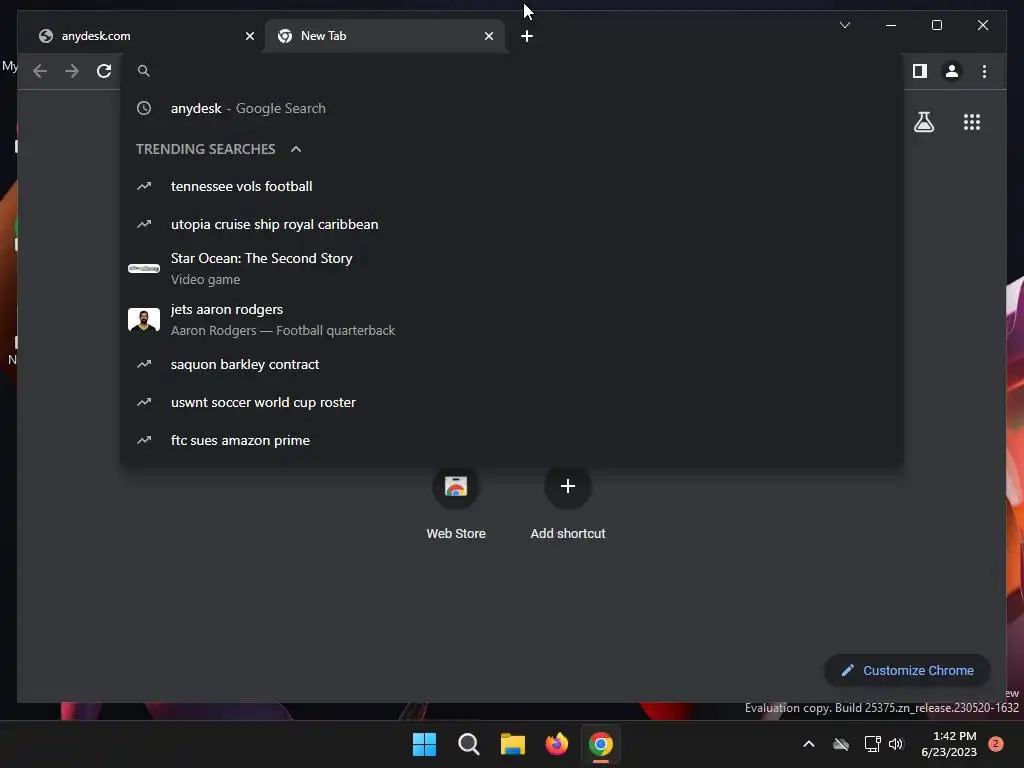1024x768 pixels.
Task: Launch Firefox from the taskbar
Action: pyautogui.click(x=556, y=744)
